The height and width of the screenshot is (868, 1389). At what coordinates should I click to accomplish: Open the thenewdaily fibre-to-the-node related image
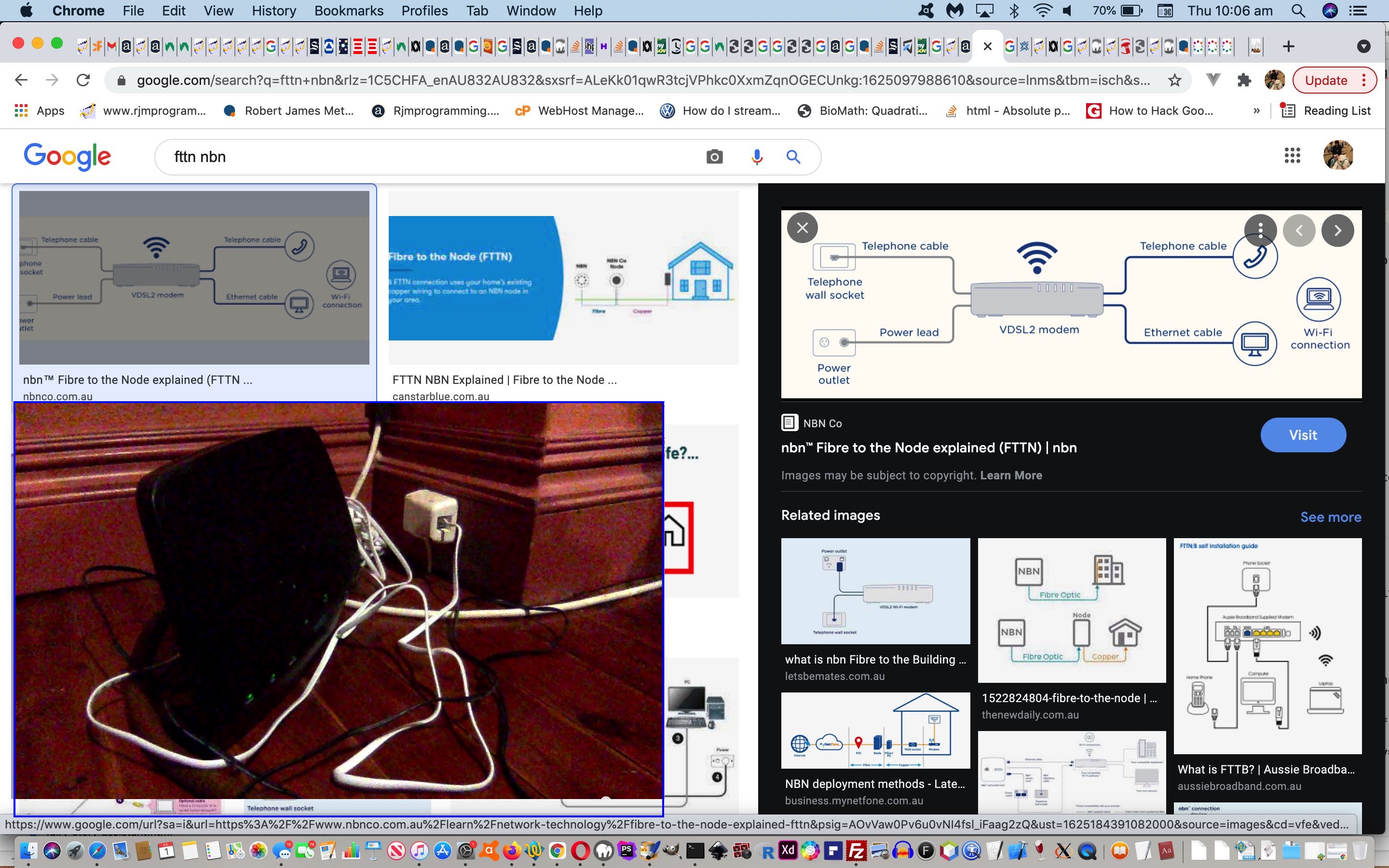pyautogui.click(x=1072, y=610)
